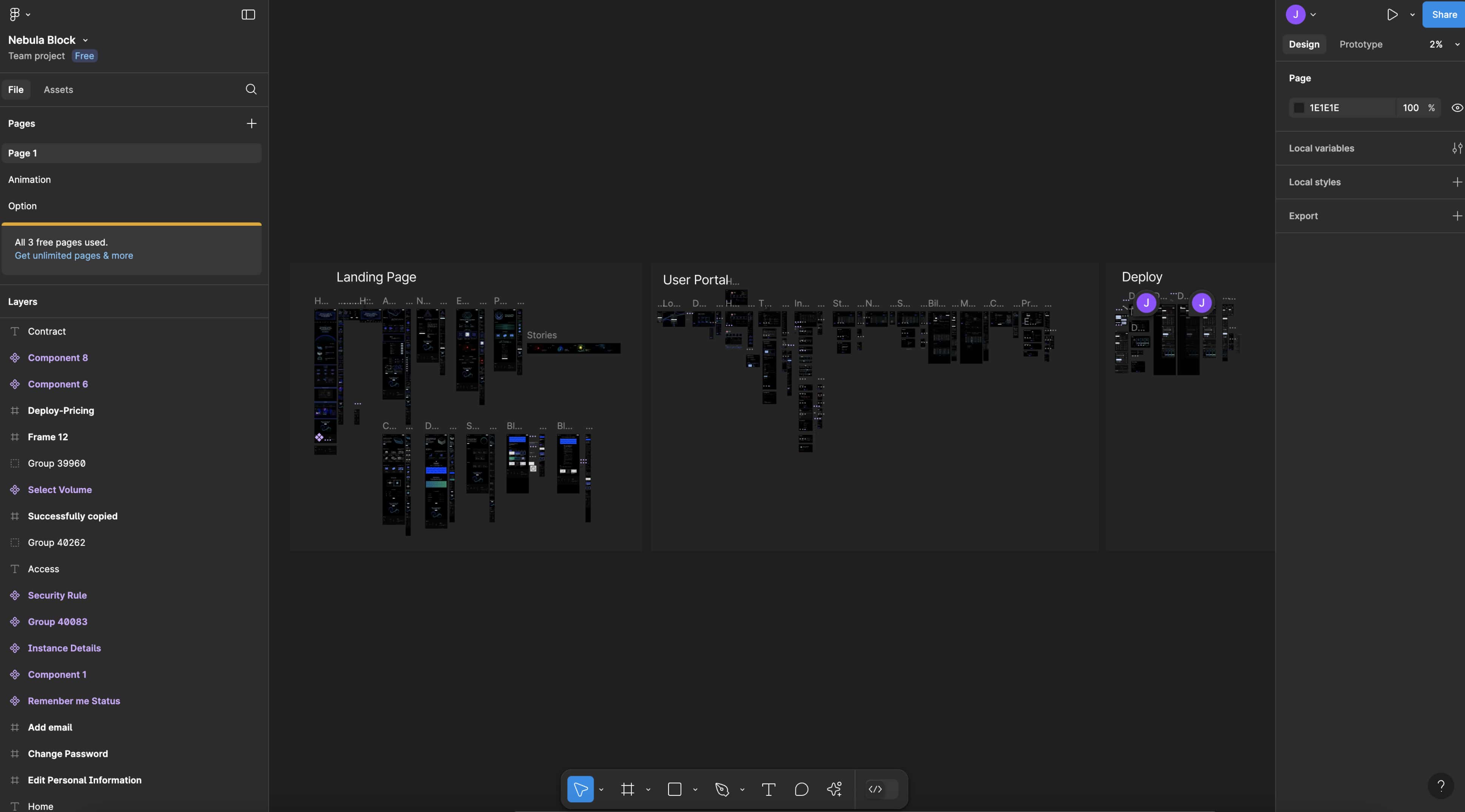The width and height of the screenshot is (1465, 812).
Task: Open the user avatar dropdown chevron
Action: [x=1313, y=15]
